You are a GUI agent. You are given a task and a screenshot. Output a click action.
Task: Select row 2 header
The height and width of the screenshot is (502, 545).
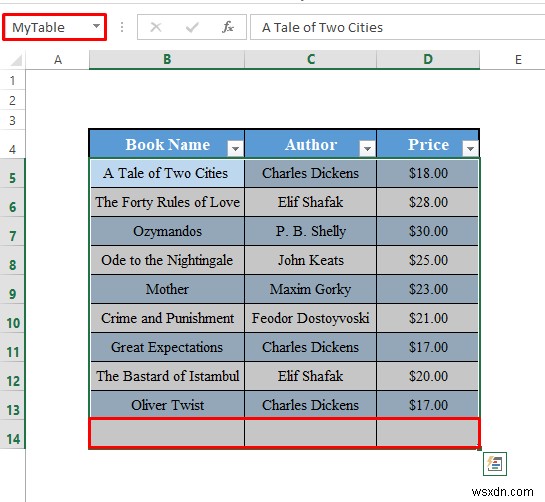click(x=13, y=100)
